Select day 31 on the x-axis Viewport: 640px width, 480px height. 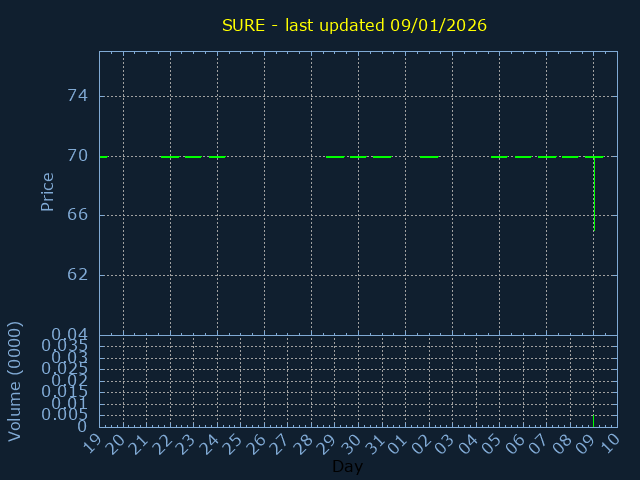click(376, 443)
